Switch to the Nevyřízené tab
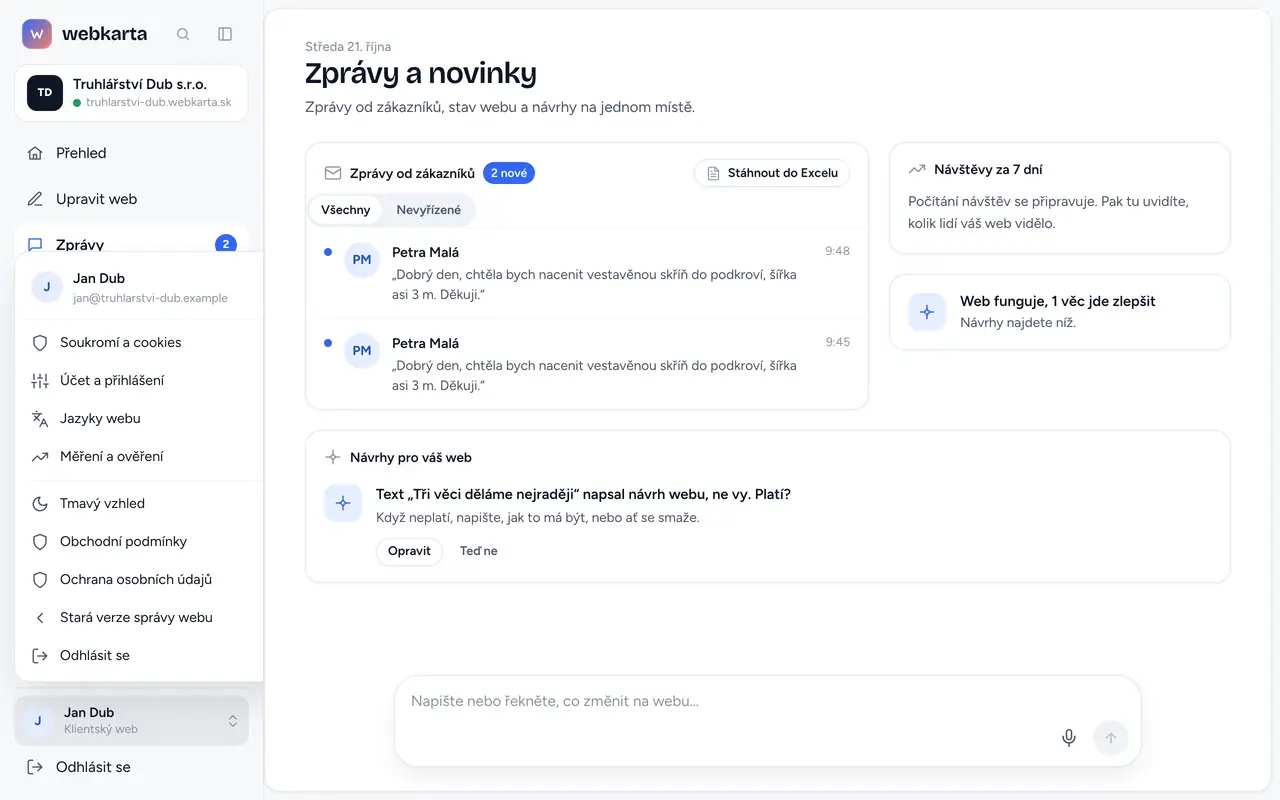Image resolution: width=1280 pixels, height=800 pixels. coord(429,210)
